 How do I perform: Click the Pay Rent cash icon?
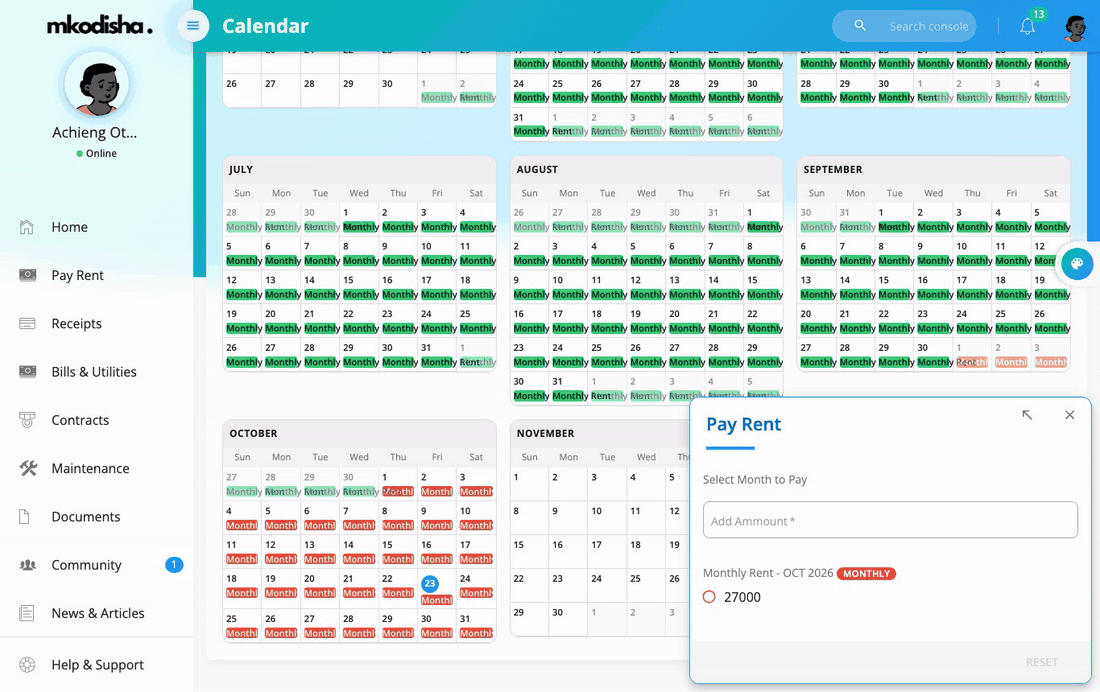(x=27, y=275)
